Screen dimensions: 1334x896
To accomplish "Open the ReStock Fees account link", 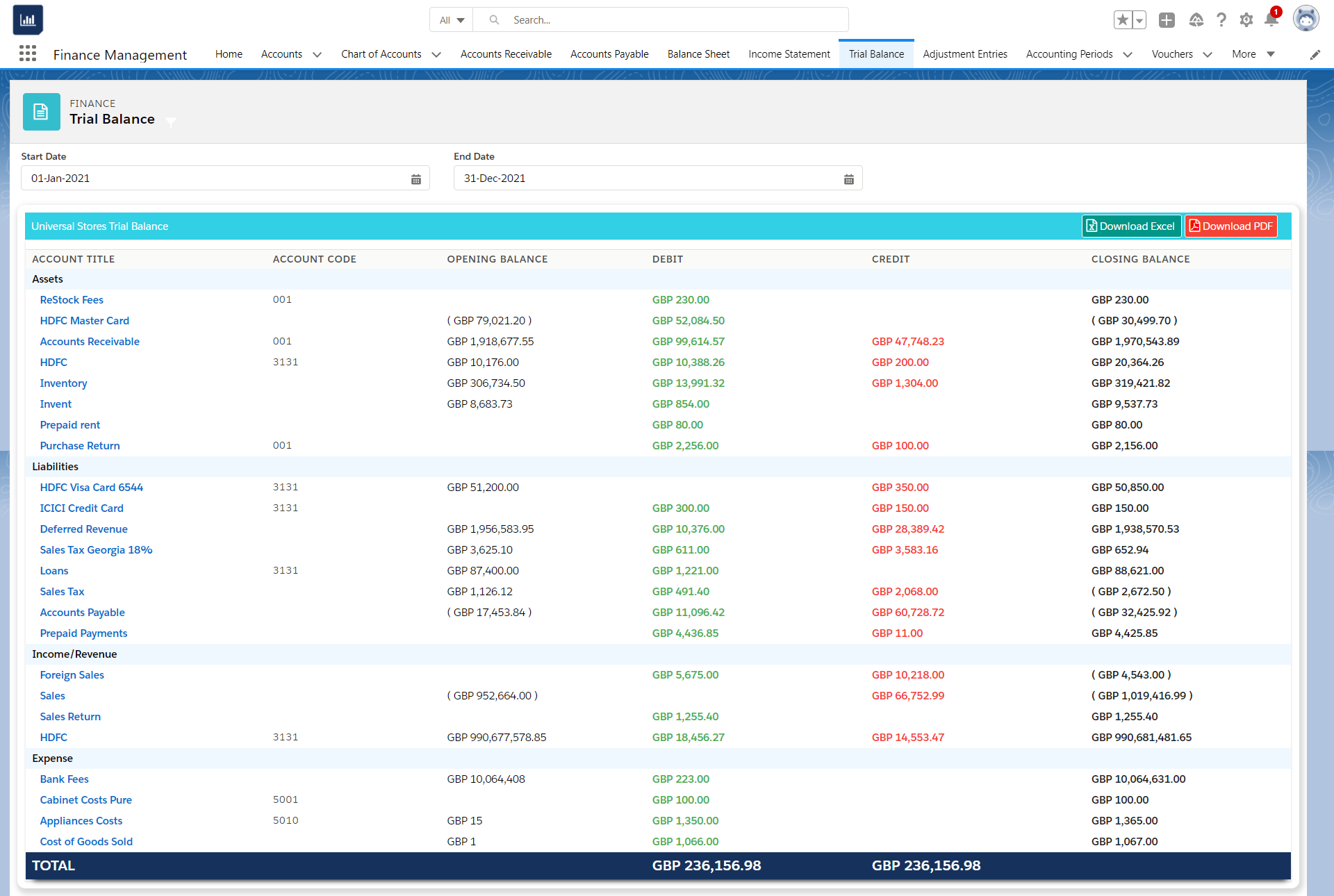I will pyautogui.click(x=72, y=300).
